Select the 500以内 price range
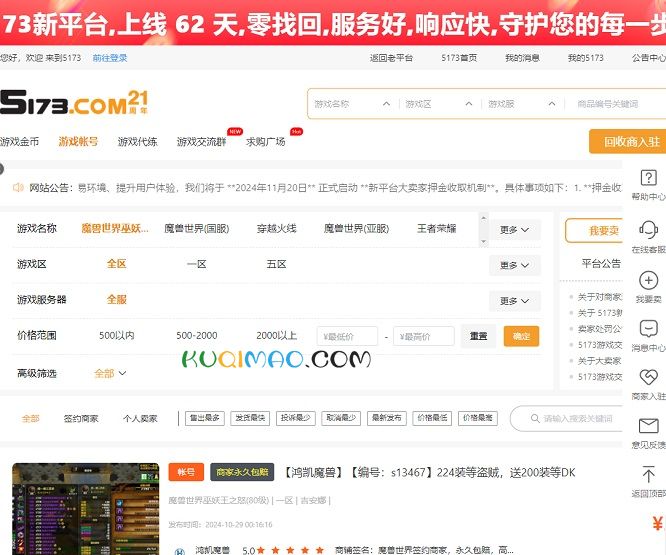Viewport: 666px width, 555px height. (117, 335)
